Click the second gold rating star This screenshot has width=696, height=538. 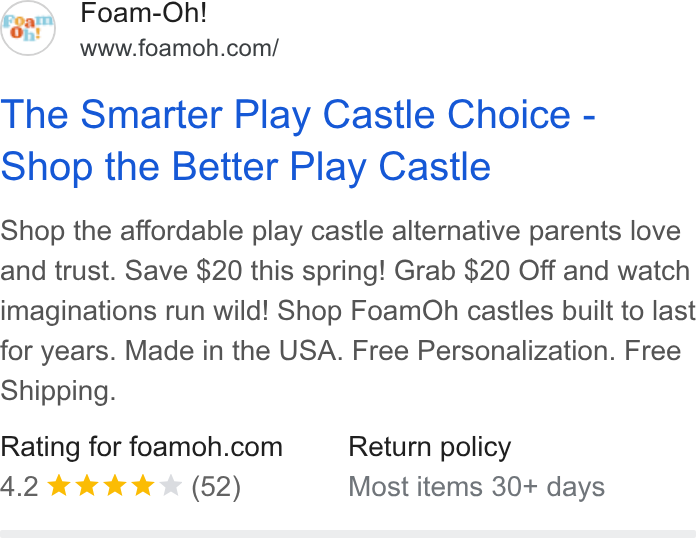click(87, 485)
